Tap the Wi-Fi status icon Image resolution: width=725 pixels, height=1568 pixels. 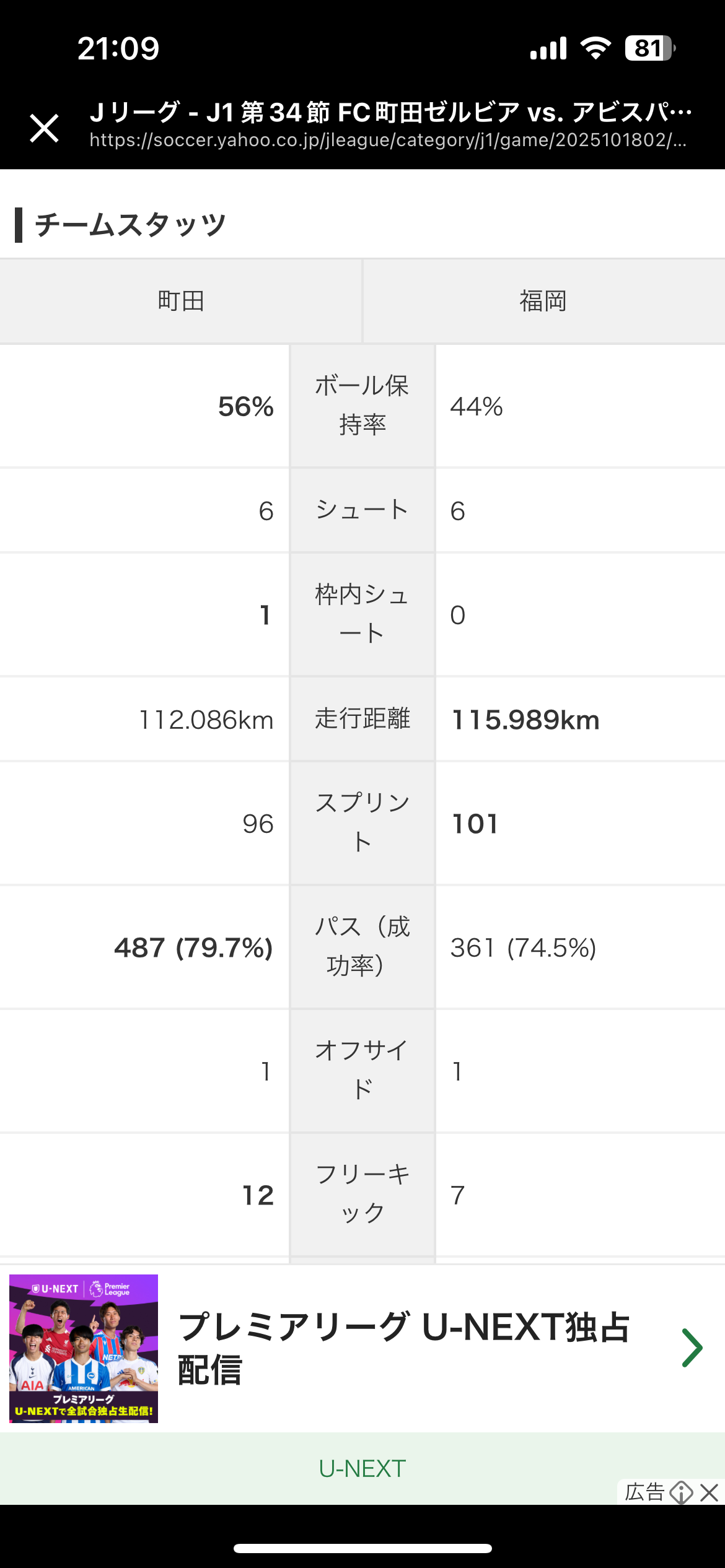click(x=595, y=48)
